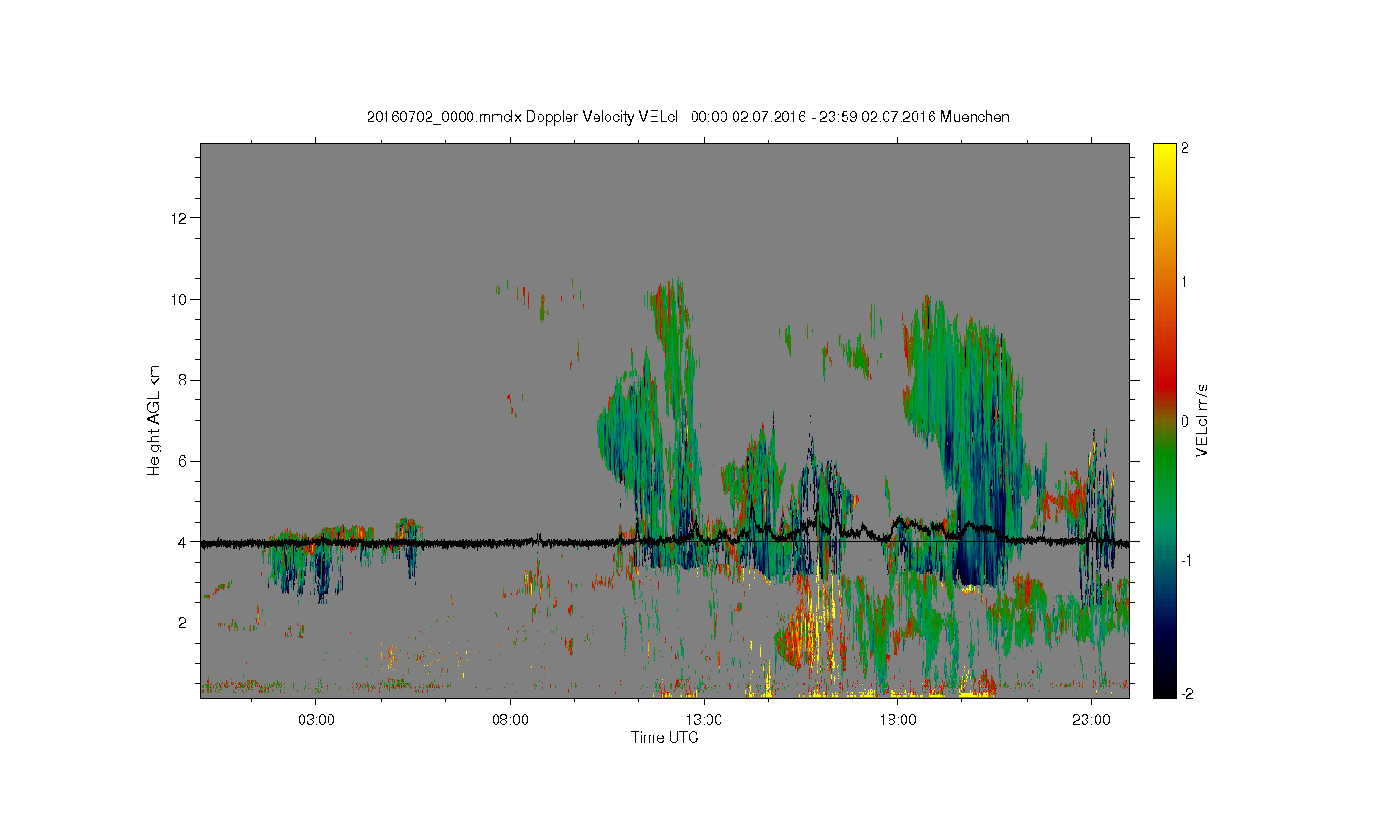This screenshot has height=840, width=1400.
Task: Click the 'VELcl m/s' colorbar label
Action: point(1202,420)
